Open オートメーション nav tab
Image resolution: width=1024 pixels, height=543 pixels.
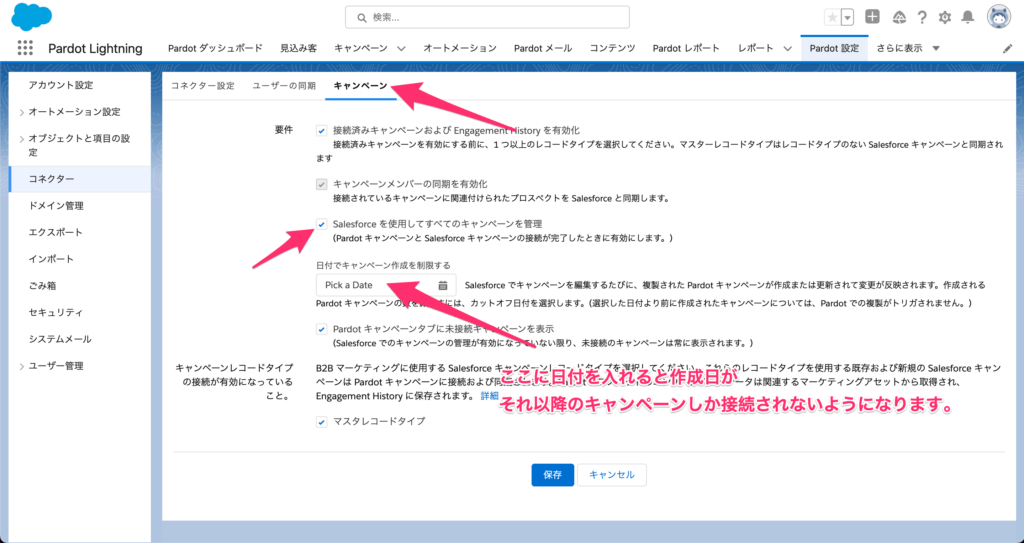coord(460,48)
